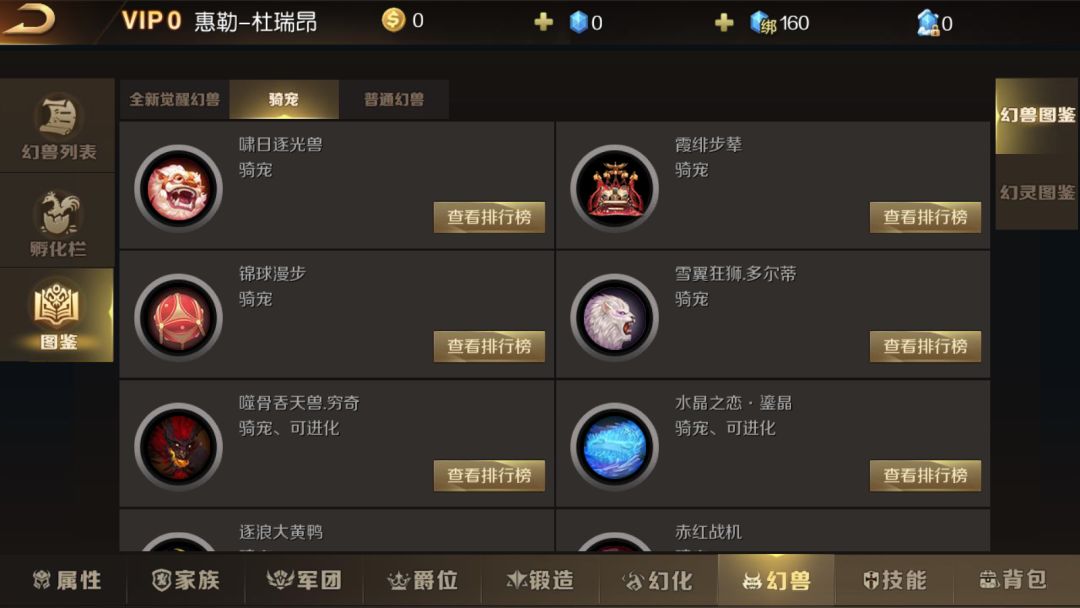Open 幻灵图鉴 tab on right side

point(1037,192)
